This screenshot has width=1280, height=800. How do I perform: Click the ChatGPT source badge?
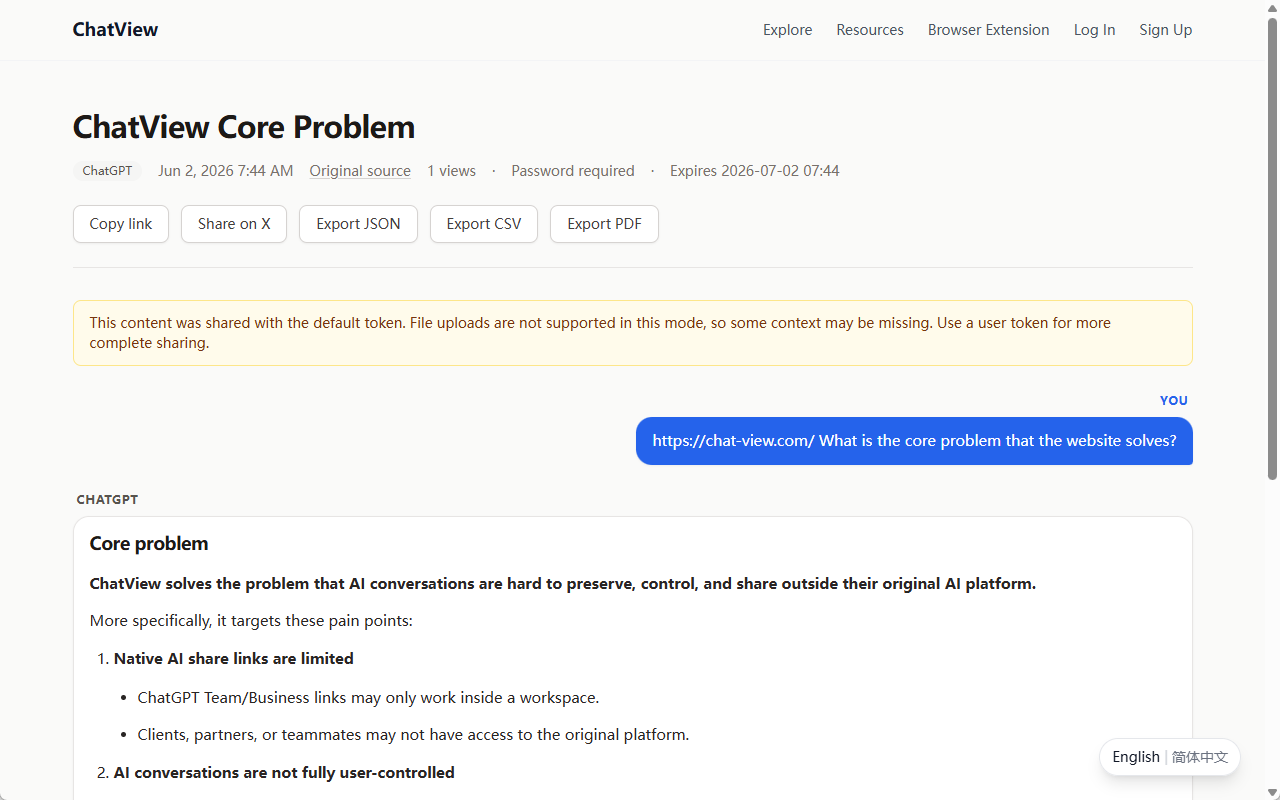pos(107,171)
